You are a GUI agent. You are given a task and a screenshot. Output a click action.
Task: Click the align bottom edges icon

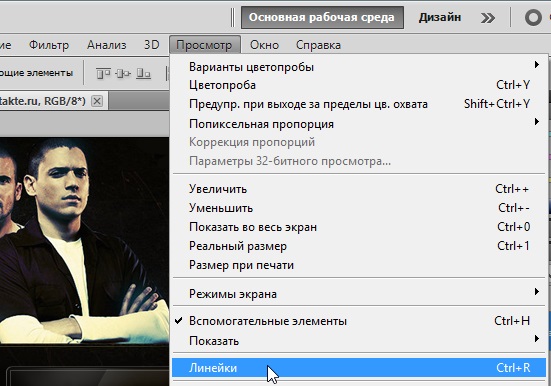pyautogui.click(x=143, y=73)
